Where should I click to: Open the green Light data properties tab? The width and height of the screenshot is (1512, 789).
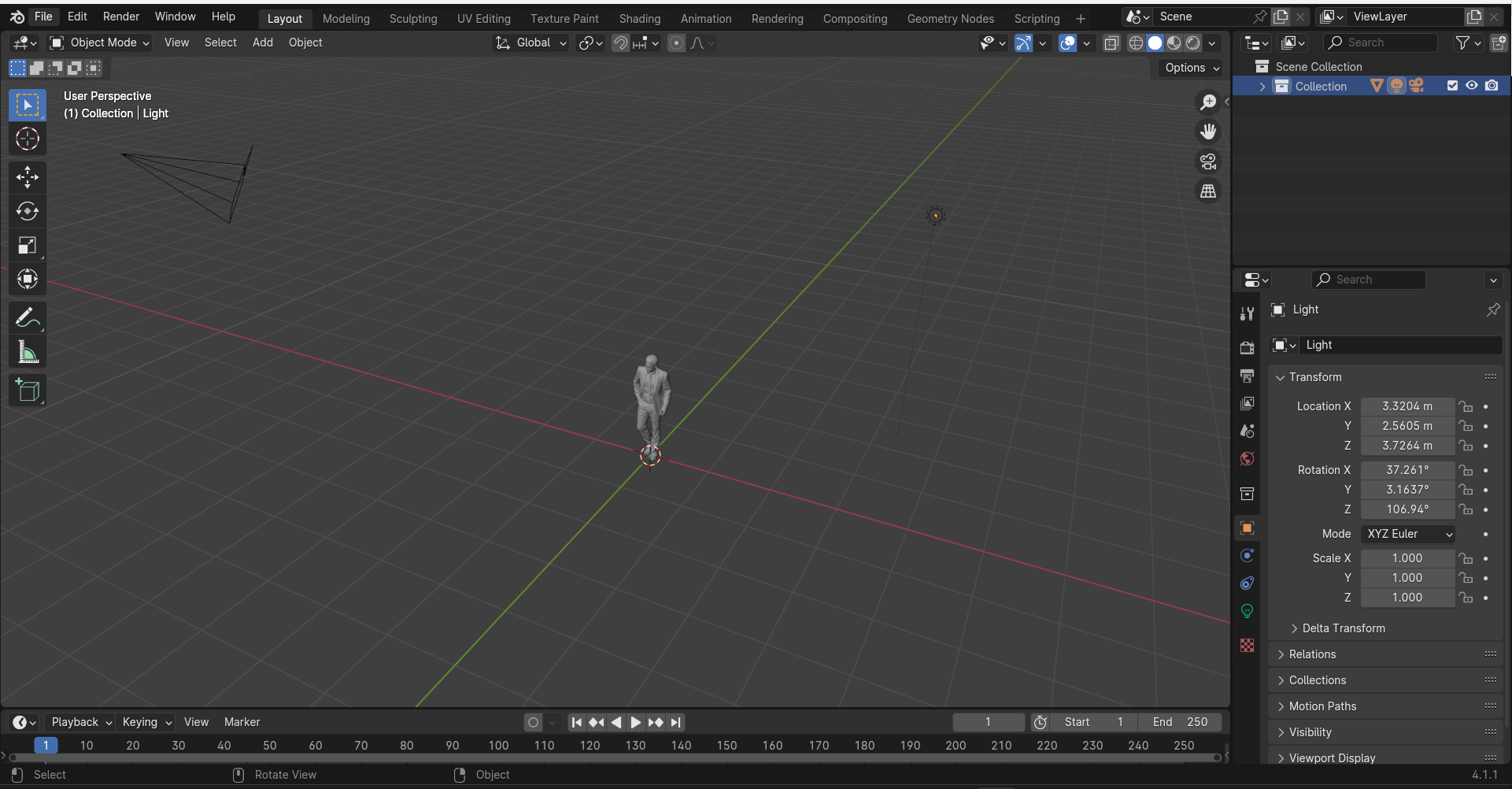1247,611
